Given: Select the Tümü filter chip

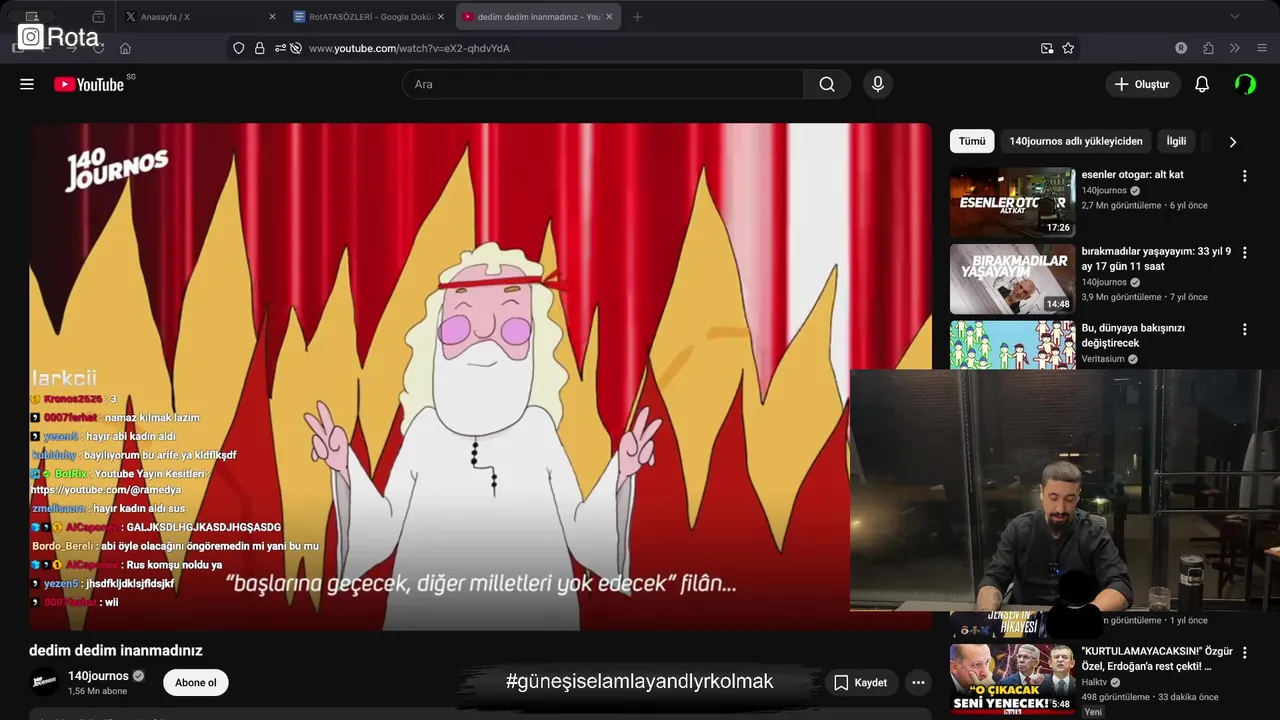Looking at the screenshot, I should (x=972, y=141).
